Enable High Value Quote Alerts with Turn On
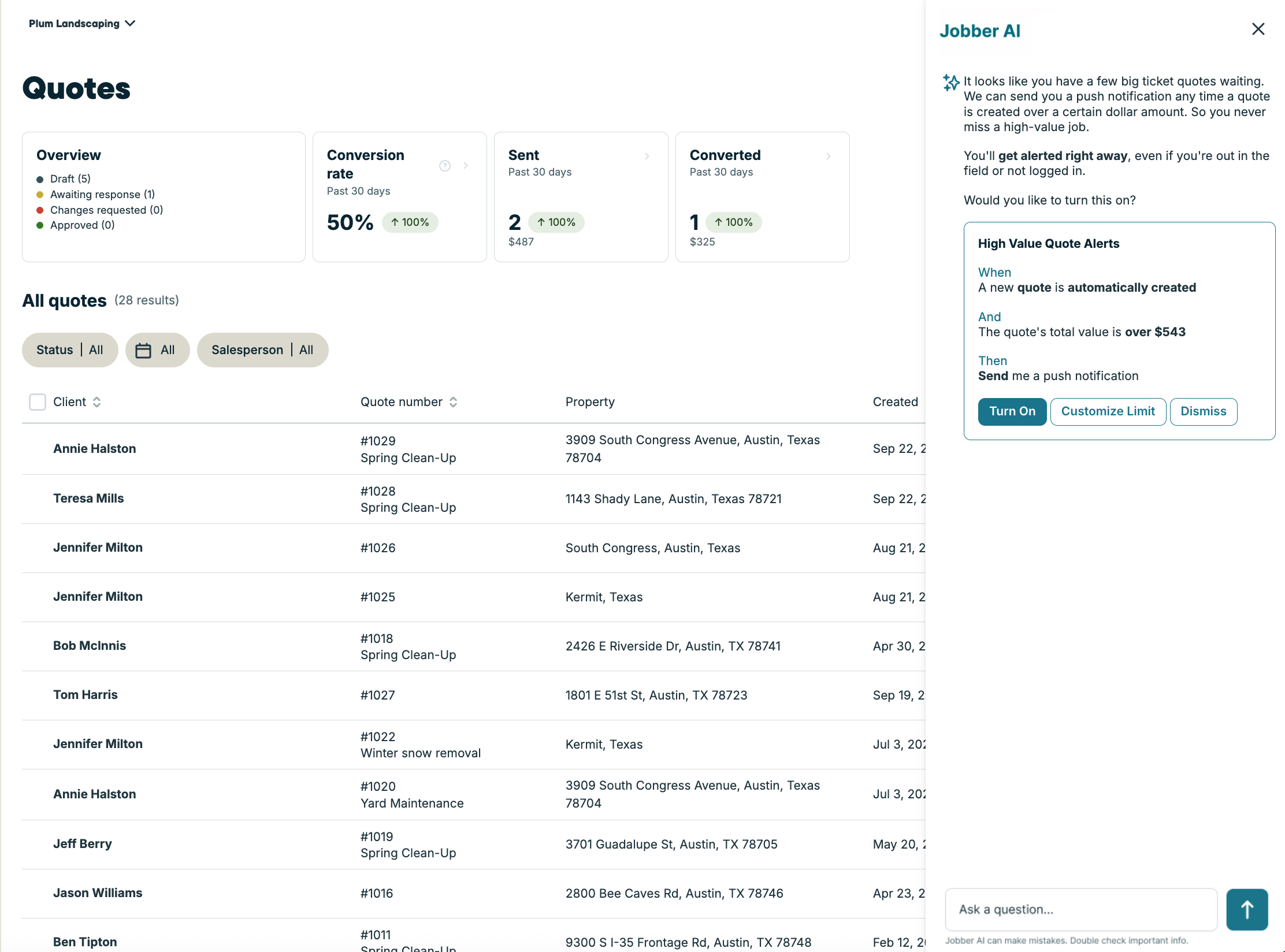 (1012, 411)
